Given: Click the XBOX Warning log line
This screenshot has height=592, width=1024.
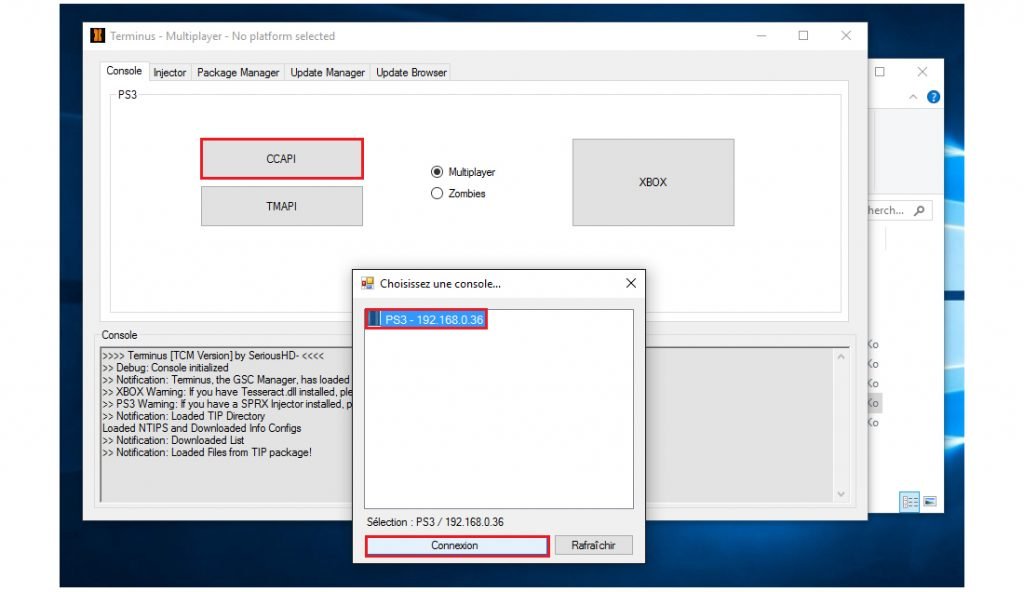Looking at the screenshot, I should tap(227, 392).
